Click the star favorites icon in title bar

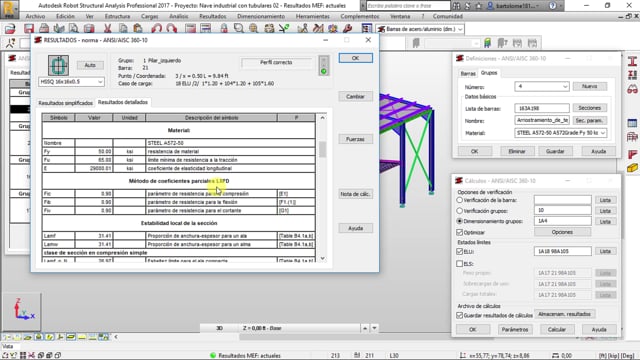coord(478,6)
